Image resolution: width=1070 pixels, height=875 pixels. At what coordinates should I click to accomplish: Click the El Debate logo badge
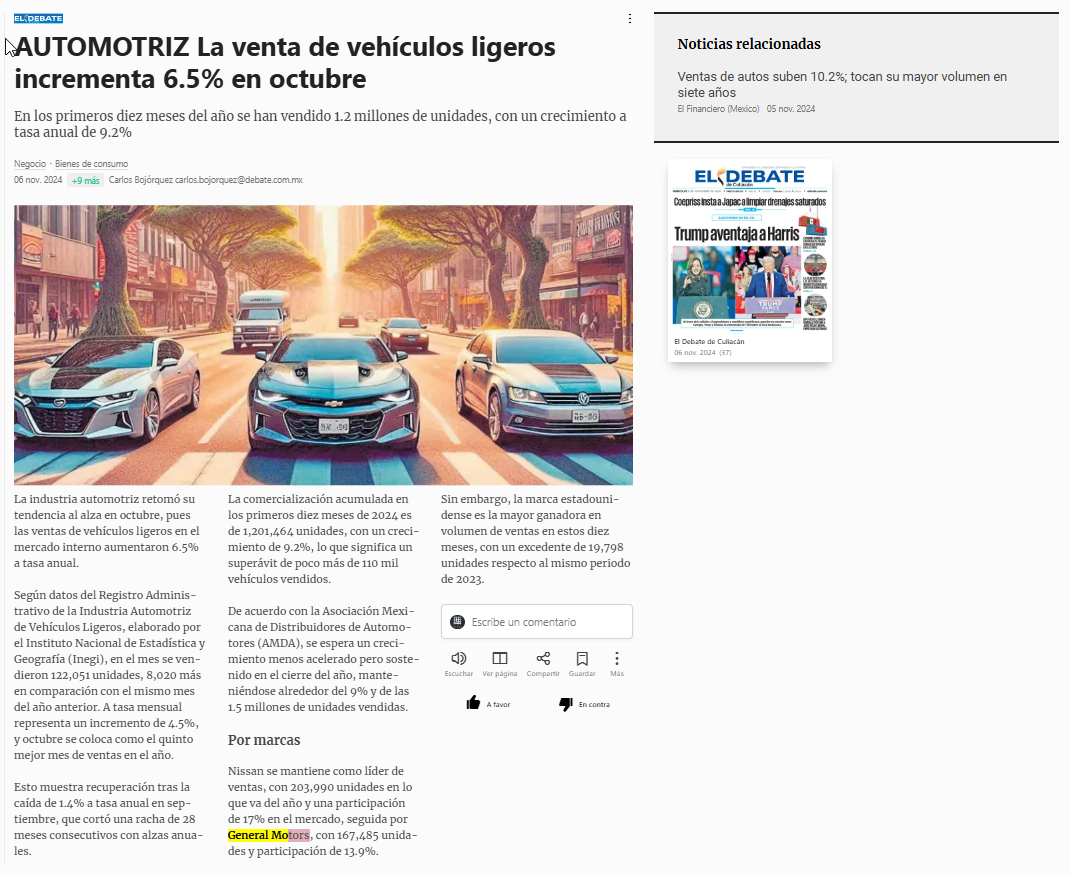point(38,18)
